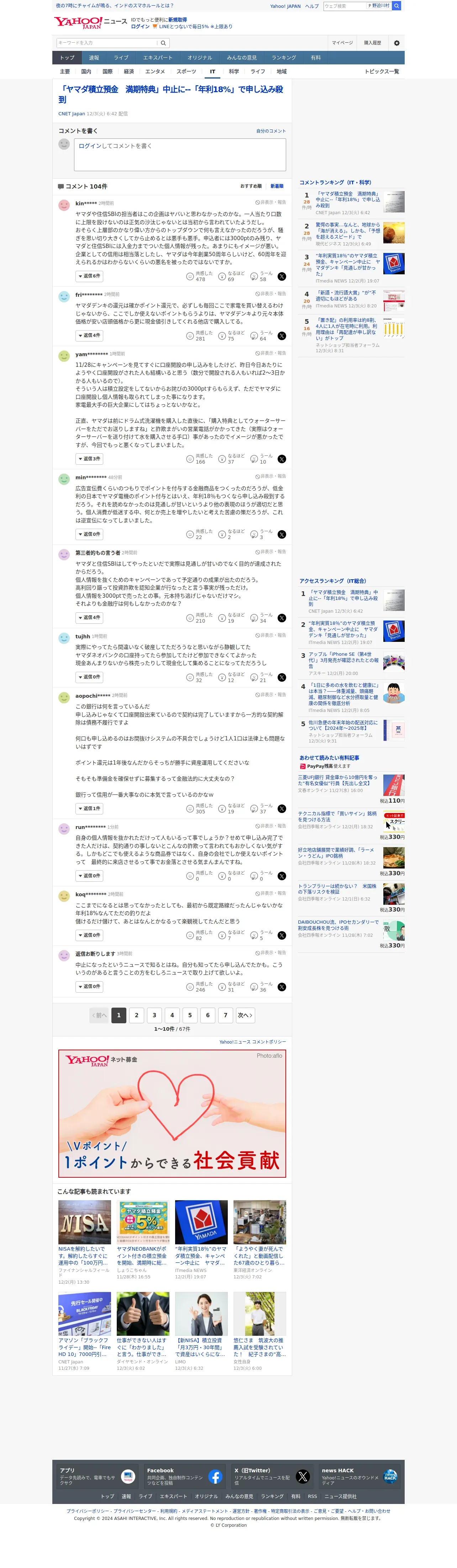Expand 返信0件 under min******** comment
This screenshot has width=457, height=1568.
(x=89, y=534)
